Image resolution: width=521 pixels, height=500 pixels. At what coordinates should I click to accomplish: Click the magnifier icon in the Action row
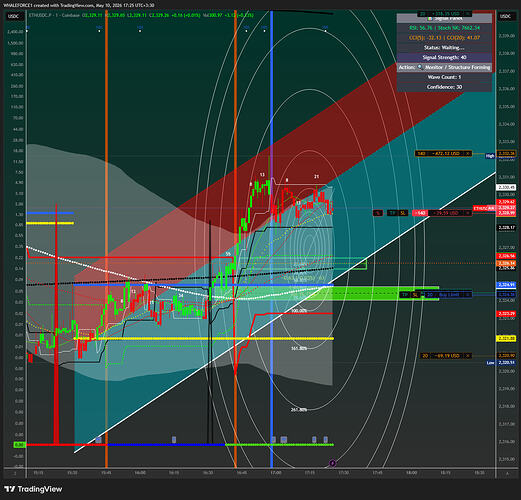coord(420,67)
